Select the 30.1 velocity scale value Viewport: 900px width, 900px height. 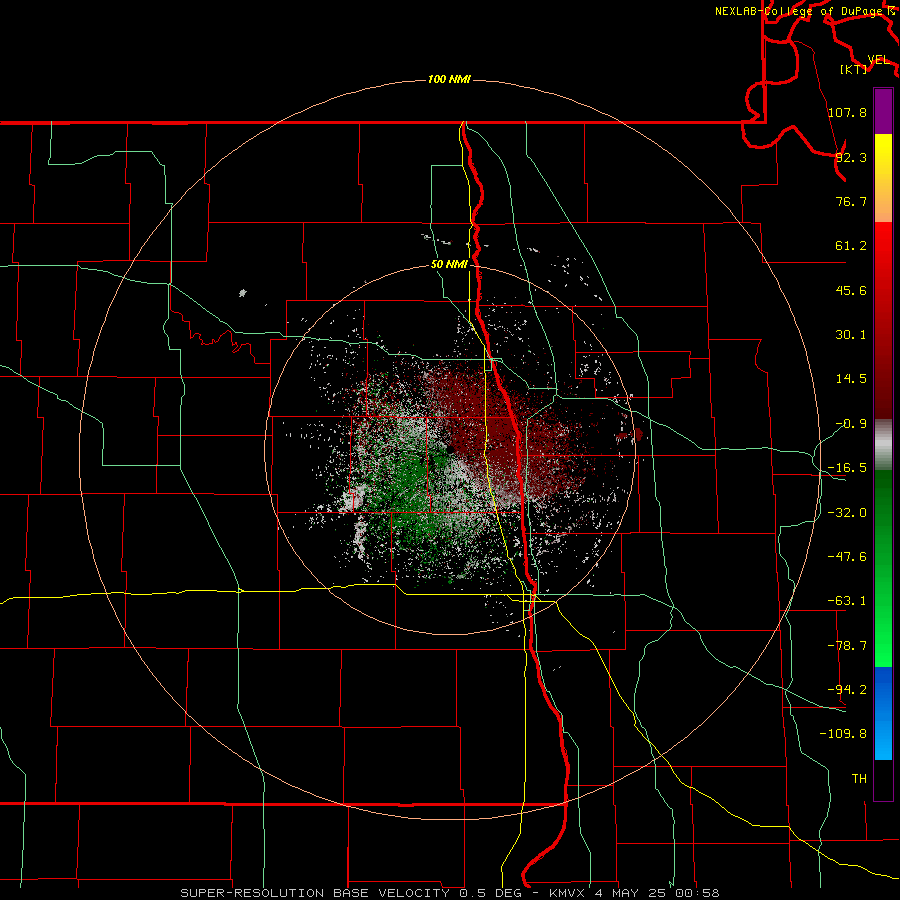(x=851, y=335)
